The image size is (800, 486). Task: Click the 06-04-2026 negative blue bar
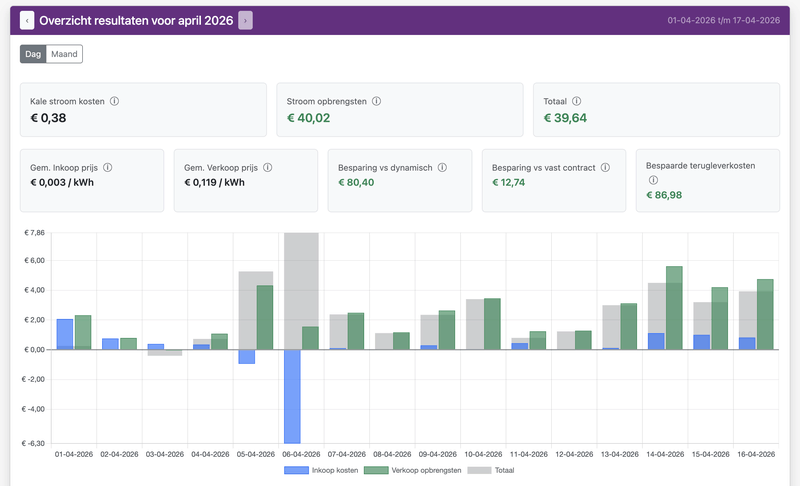click(x=292, y=396)
